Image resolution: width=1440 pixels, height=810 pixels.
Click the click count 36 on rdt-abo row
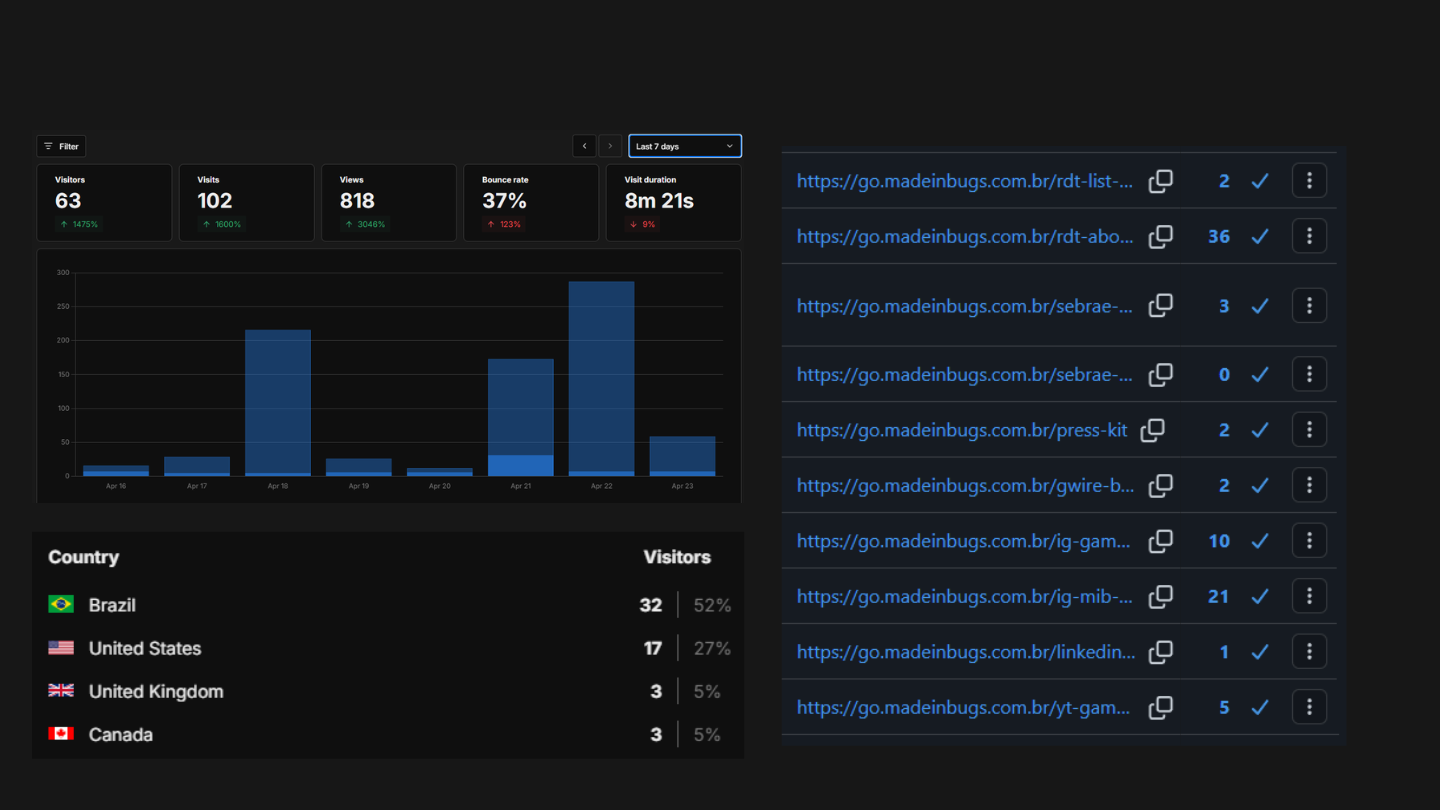tap(1218, 237)
